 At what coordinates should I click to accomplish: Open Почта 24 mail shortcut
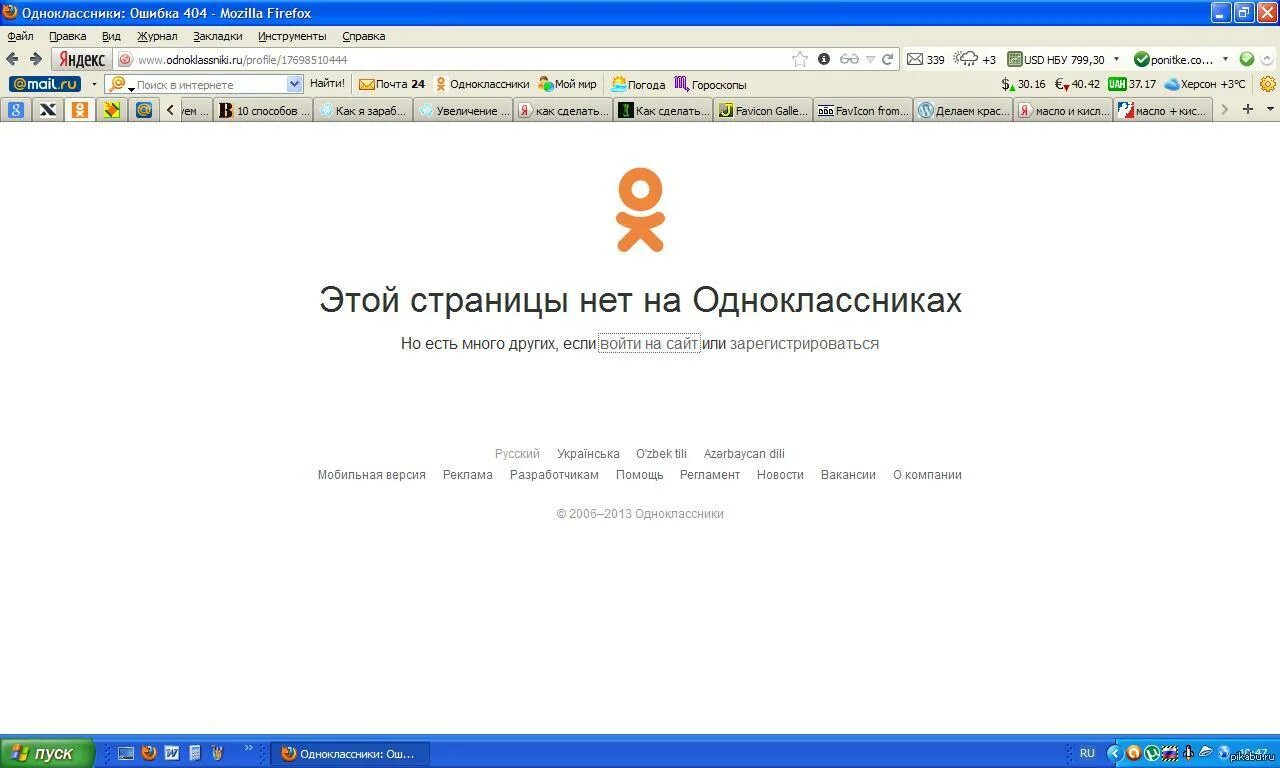[392, 84]
